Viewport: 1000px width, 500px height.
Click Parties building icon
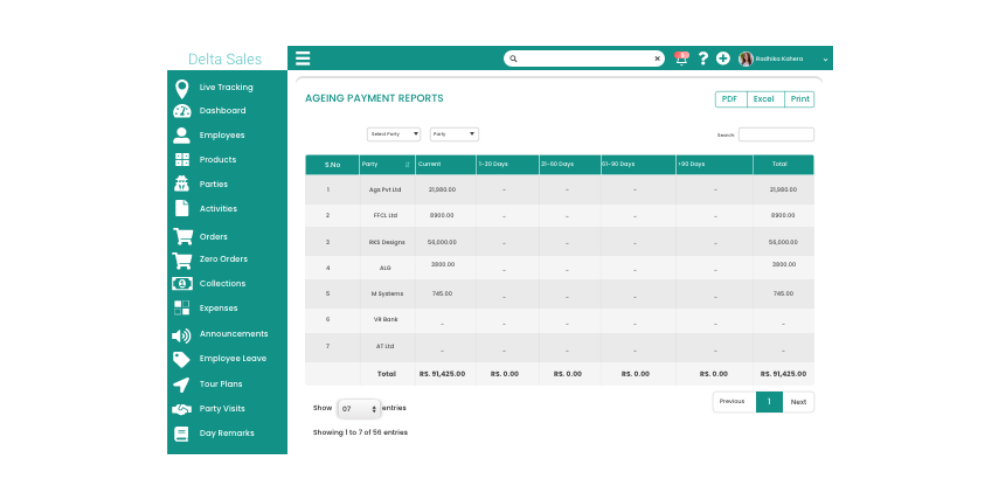(x=182, y=184)
